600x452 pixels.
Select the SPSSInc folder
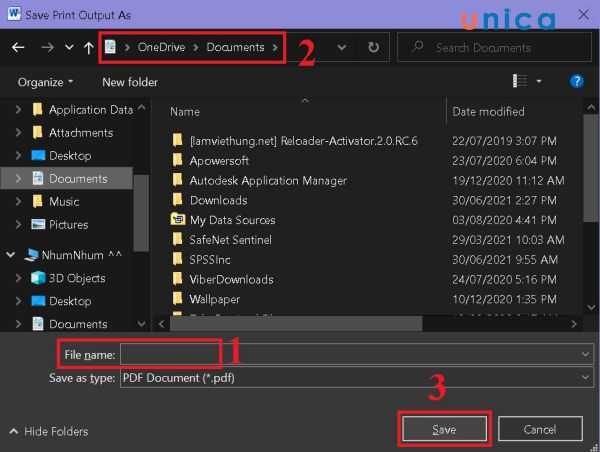point(210,260)
